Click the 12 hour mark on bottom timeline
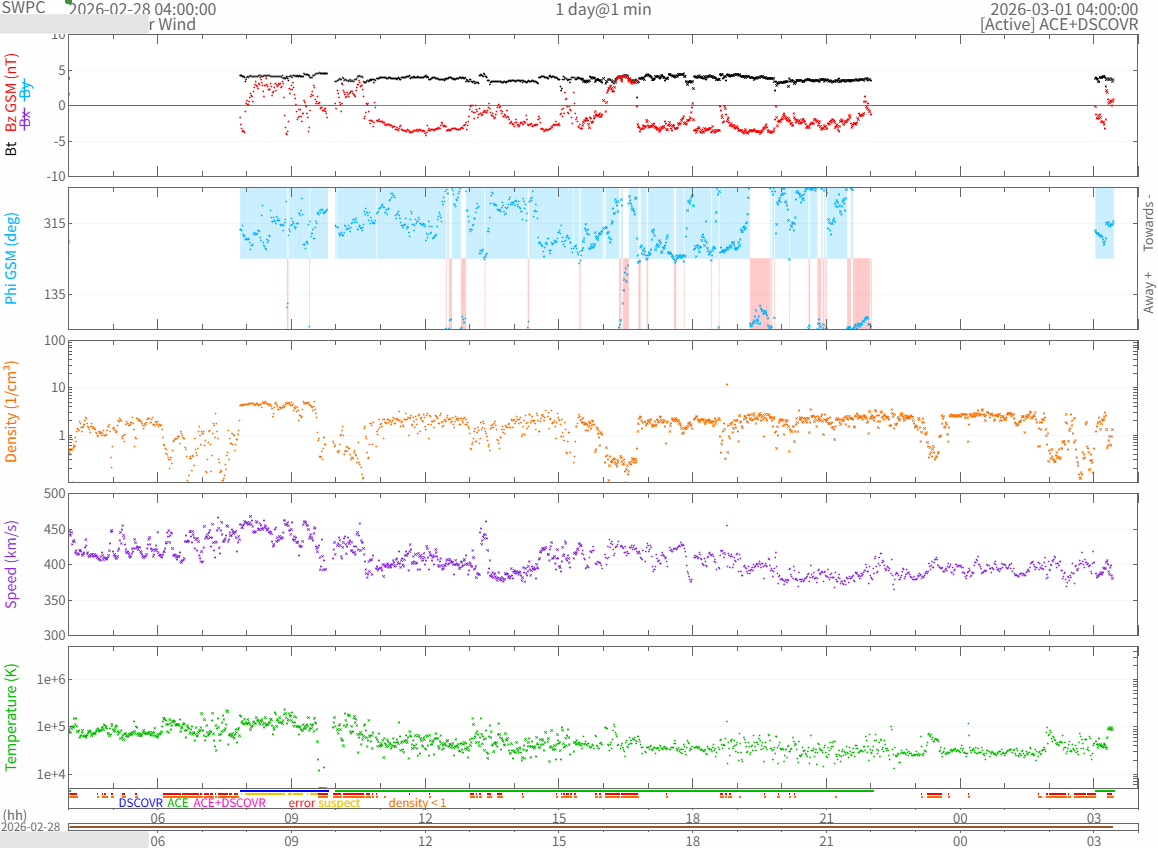 coord(425,842)
